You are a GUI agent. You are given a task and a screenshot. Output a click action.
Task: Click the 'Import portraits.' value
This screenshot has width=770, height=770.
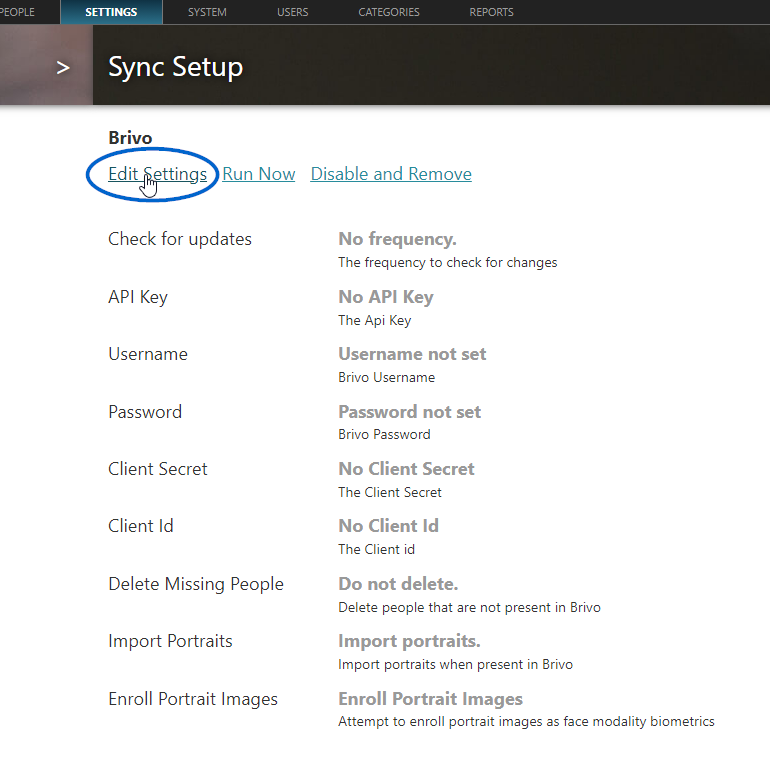[x=409, y=641]
